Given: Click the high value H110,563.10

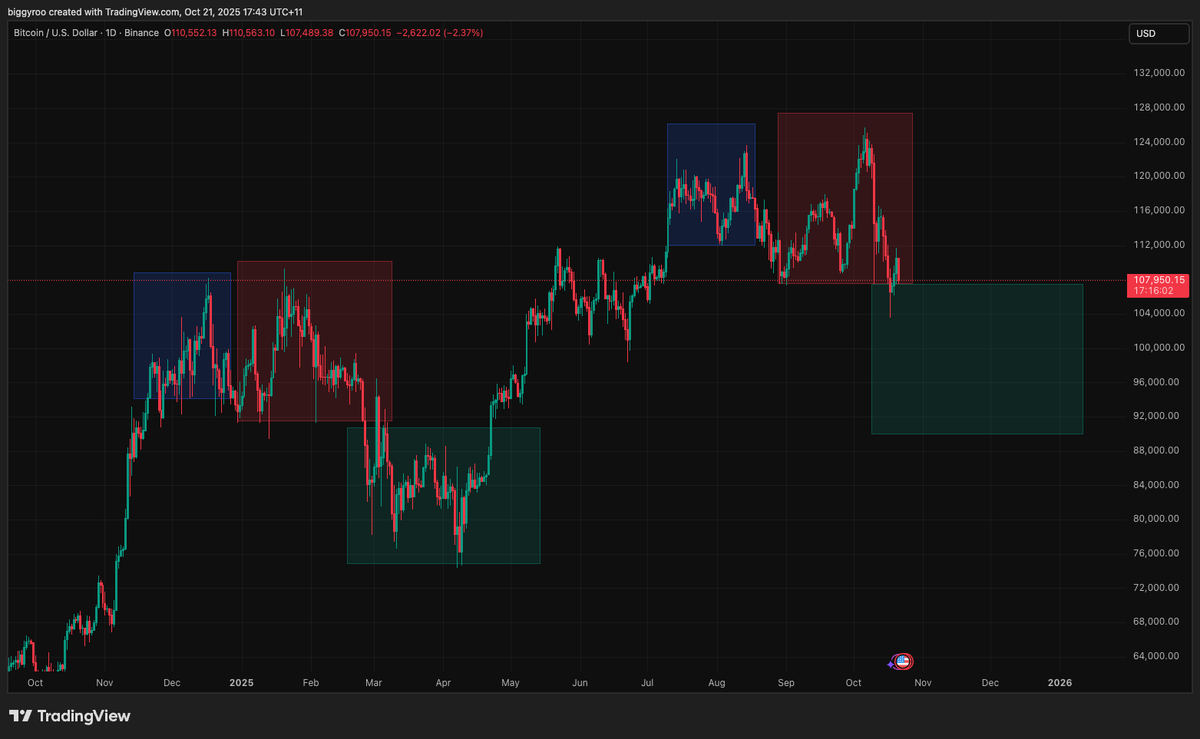Looking at the screenshot, I should [x=249, y=33].
